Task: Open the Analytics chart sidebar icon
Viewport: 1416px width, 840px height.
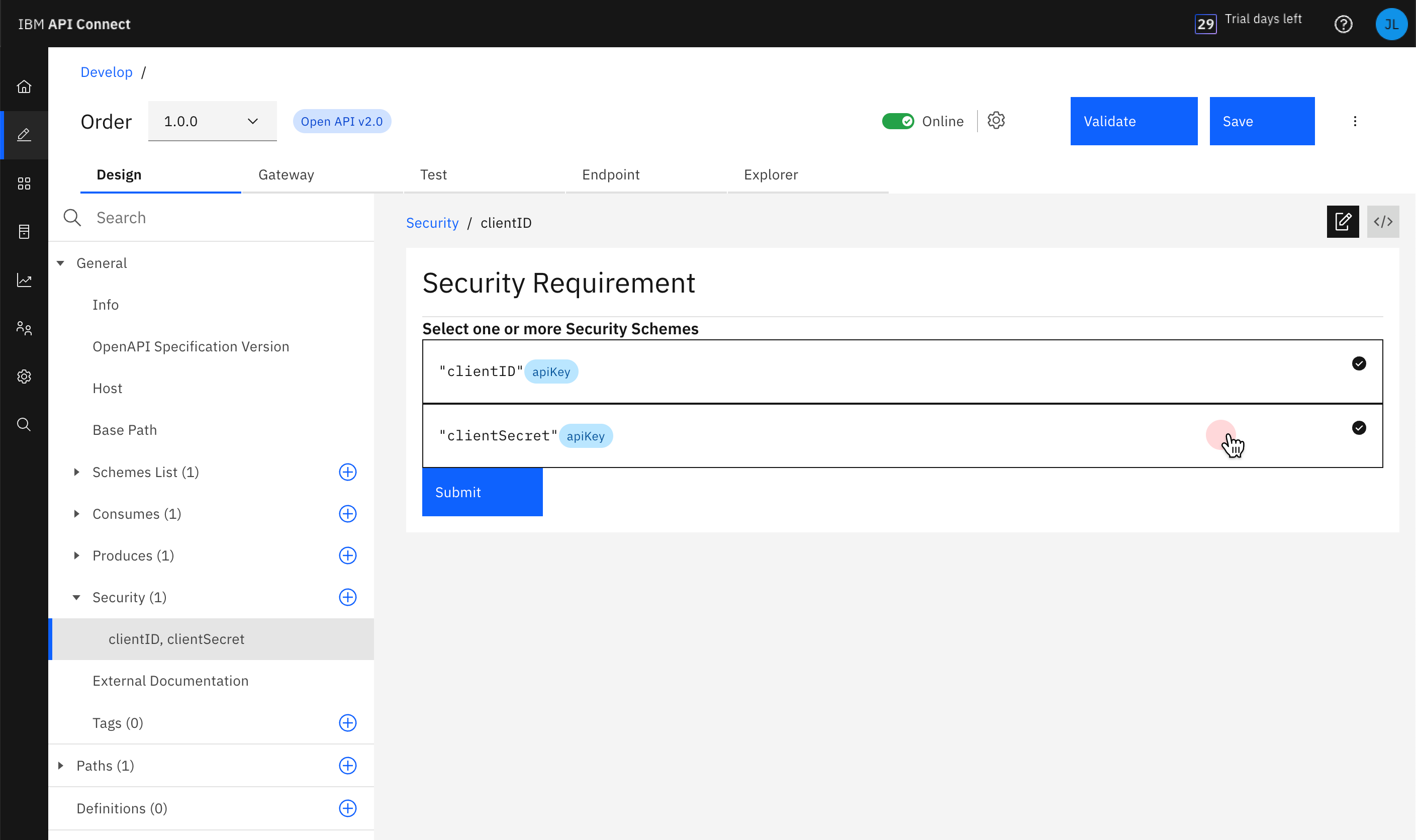Action: (x=24, y=280)
